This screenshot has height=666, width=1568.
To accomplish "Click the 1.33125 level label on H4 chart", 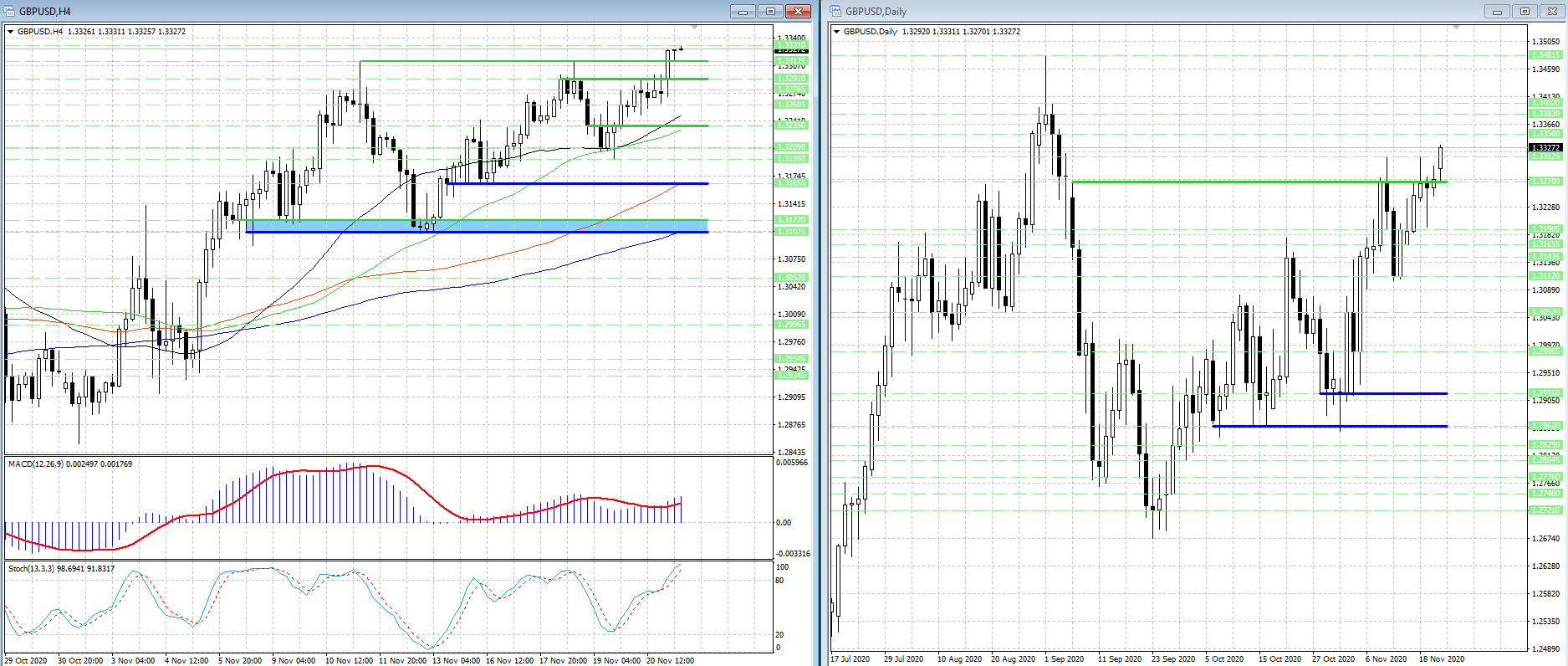I will point(791,61).
